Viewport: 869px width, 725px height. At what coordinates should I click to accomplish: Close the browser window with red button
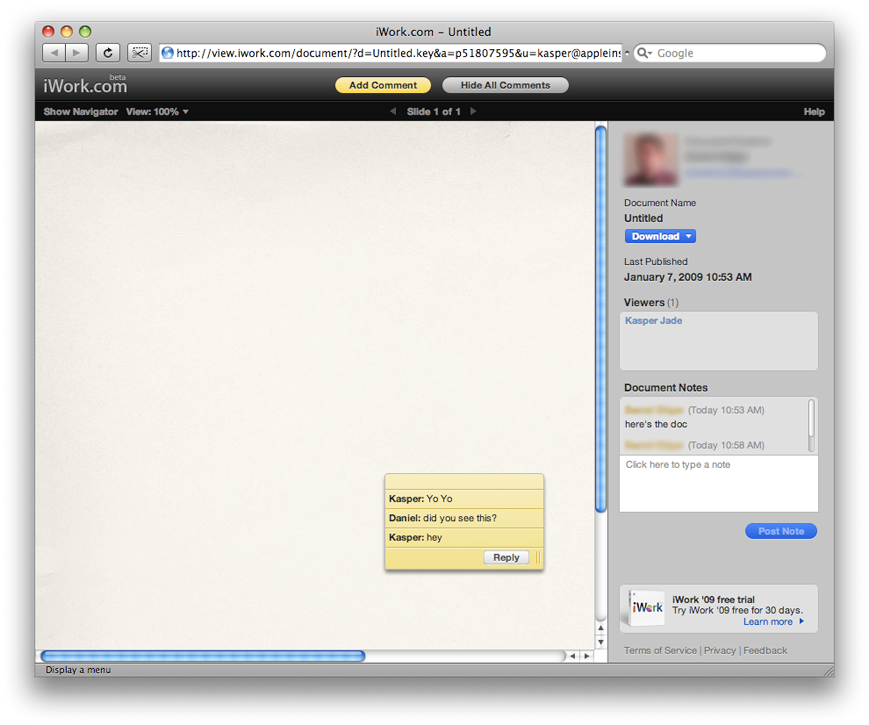(x=49, y=32)
